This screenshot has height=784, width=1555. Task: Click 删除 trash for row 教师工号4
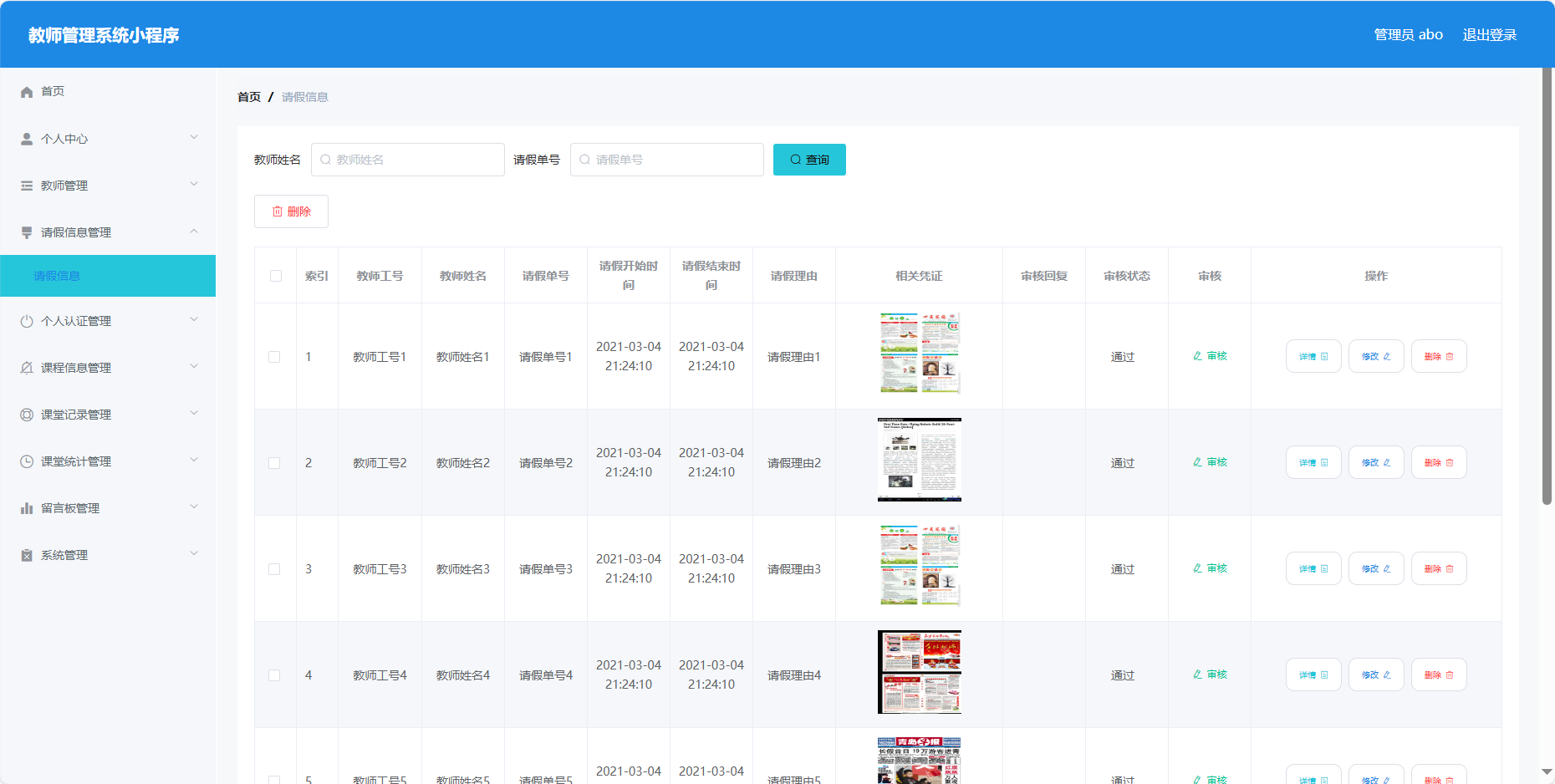coord(1439,675)
